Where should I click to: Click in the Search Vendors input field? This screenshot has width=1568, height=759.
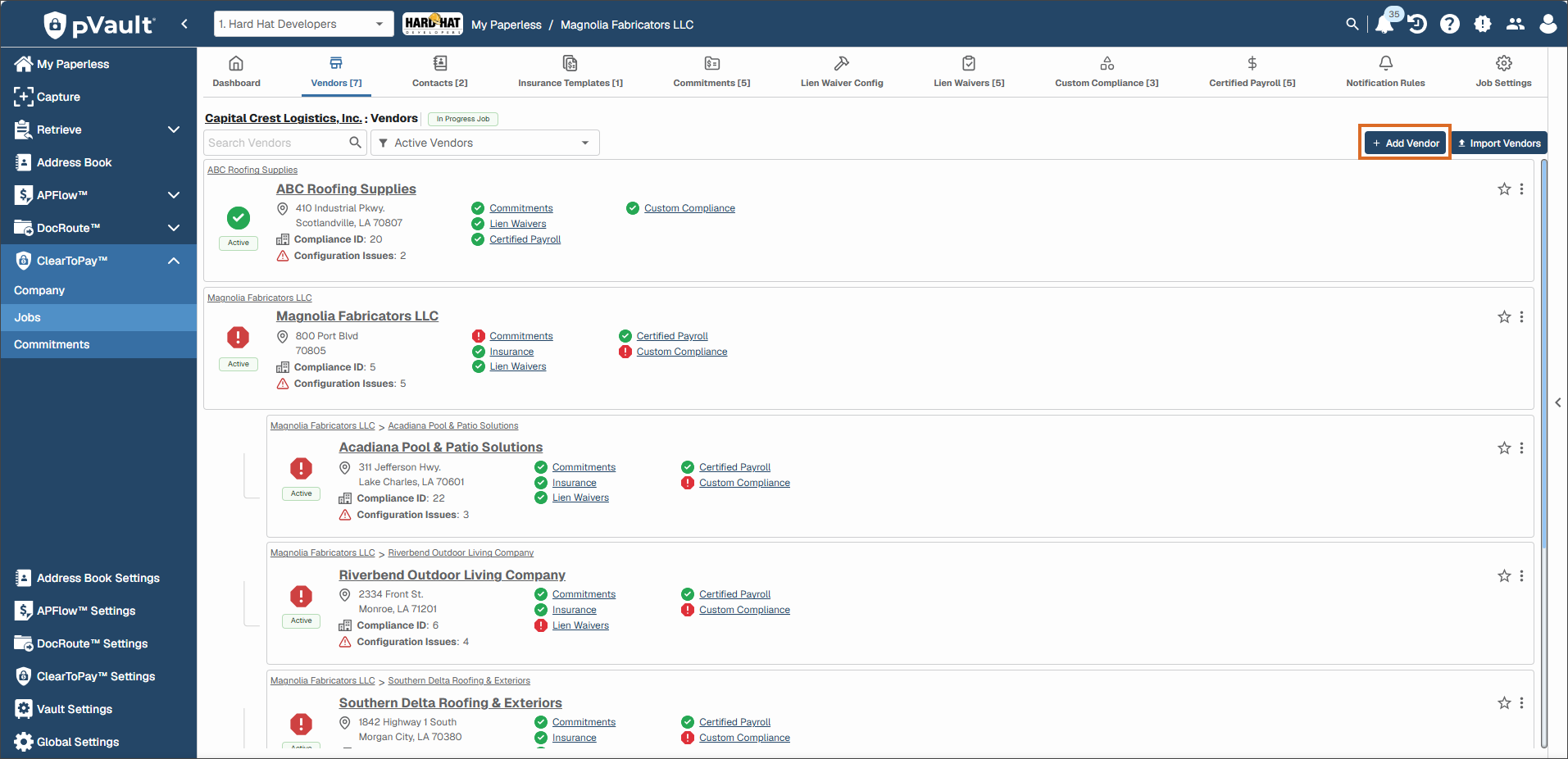click(276, 143)
